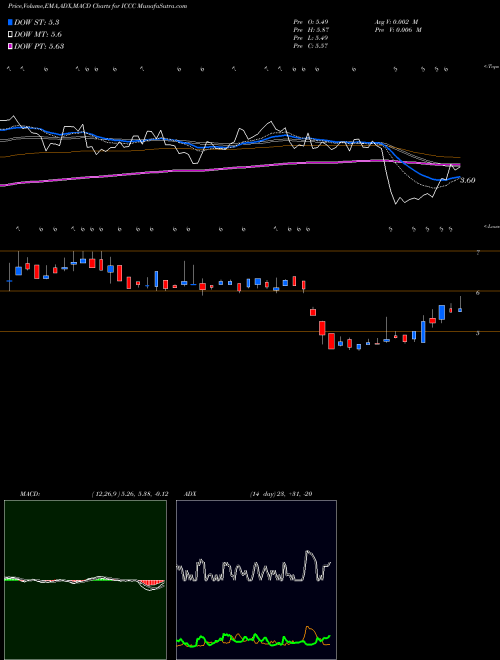This screenshot has height=660, width=500.
Task: Click the 5 price axis label
Action: 478,333
